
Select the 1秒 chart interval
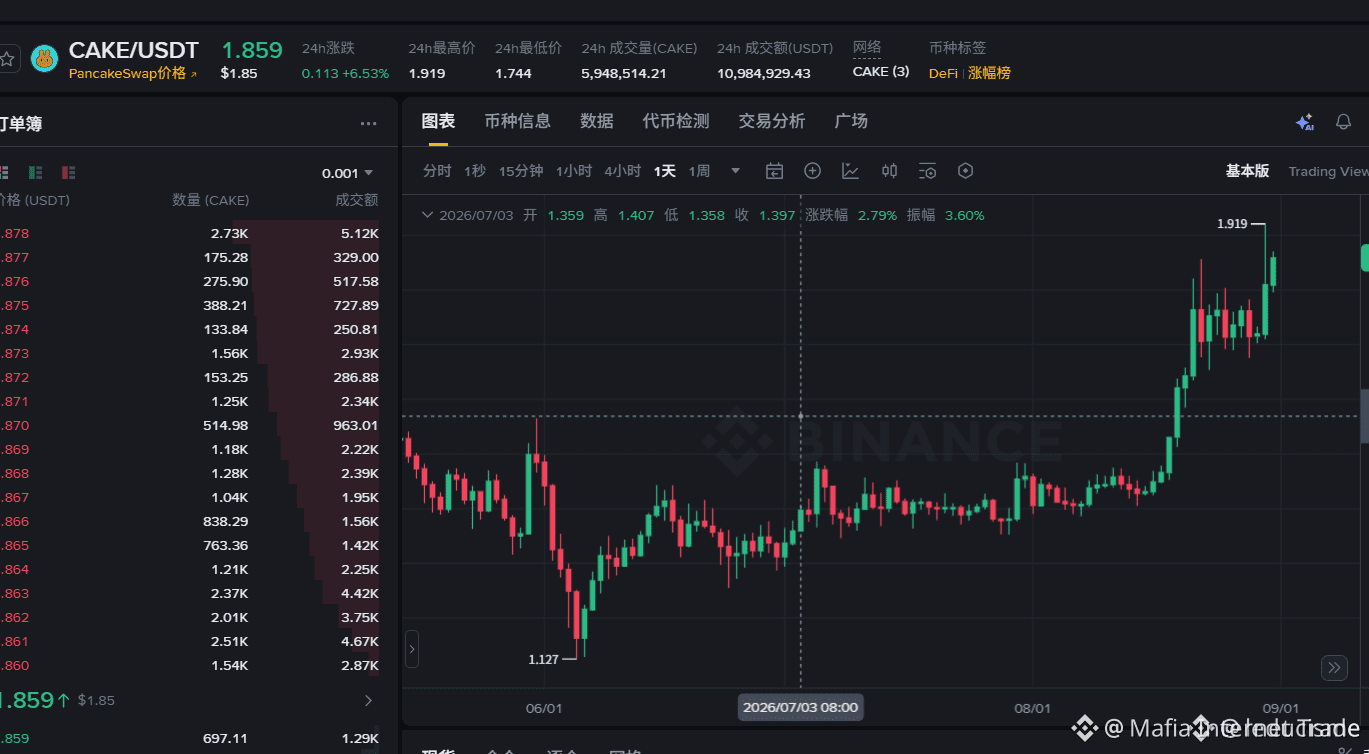[x=475, y=171]
